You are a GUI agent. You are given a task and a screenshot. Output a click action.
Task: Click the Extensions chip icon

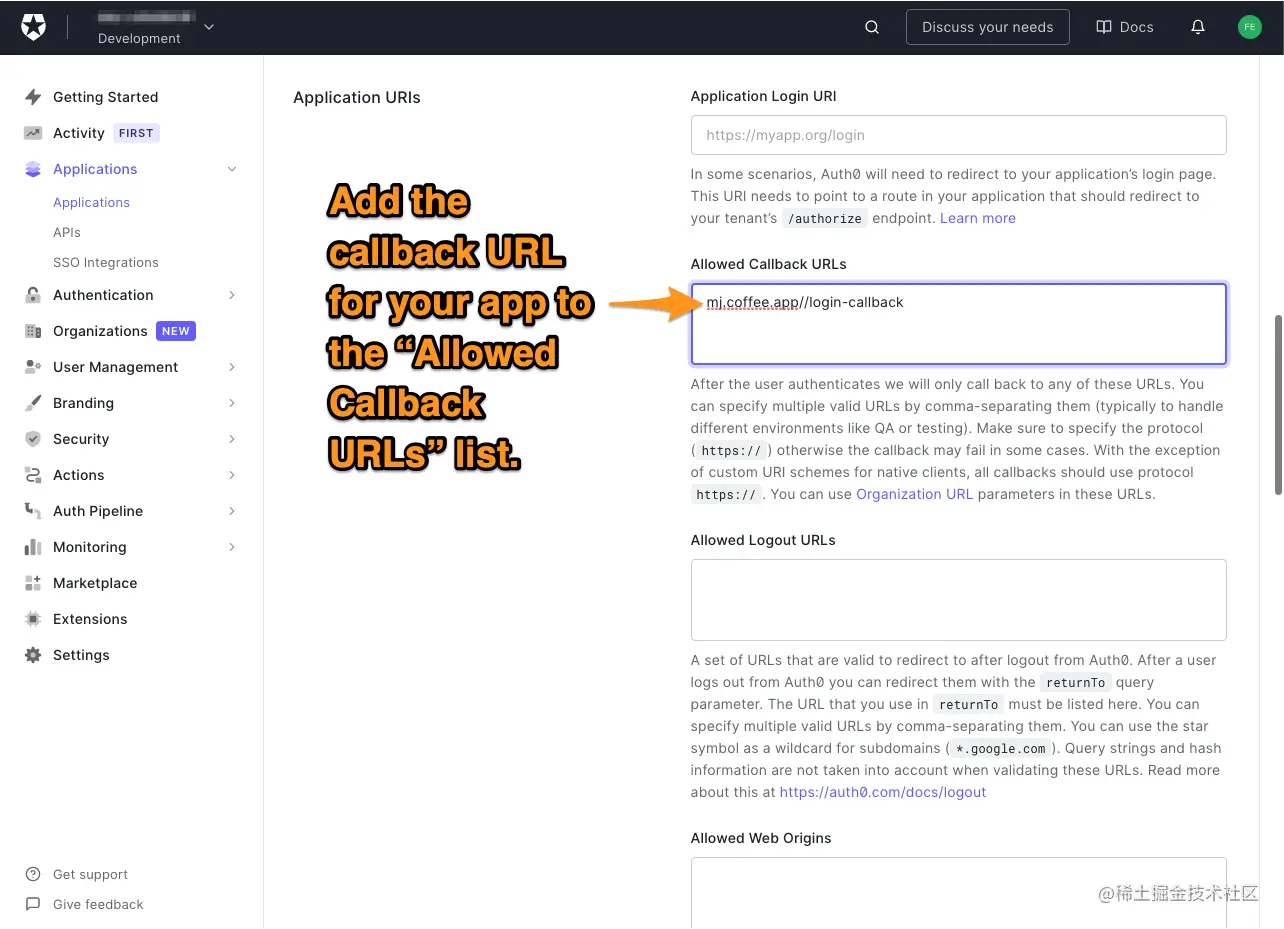(33, 619)
